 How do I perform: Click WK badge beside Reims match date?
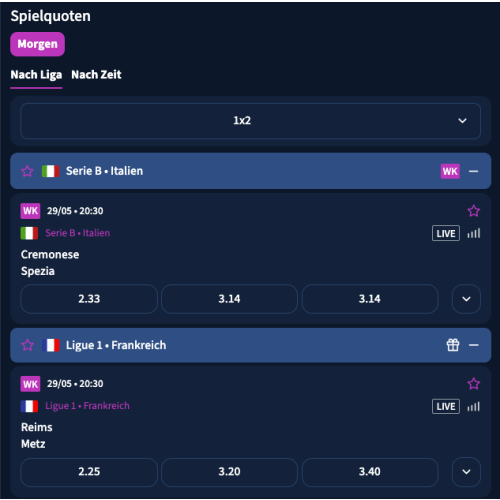(30, 384)
